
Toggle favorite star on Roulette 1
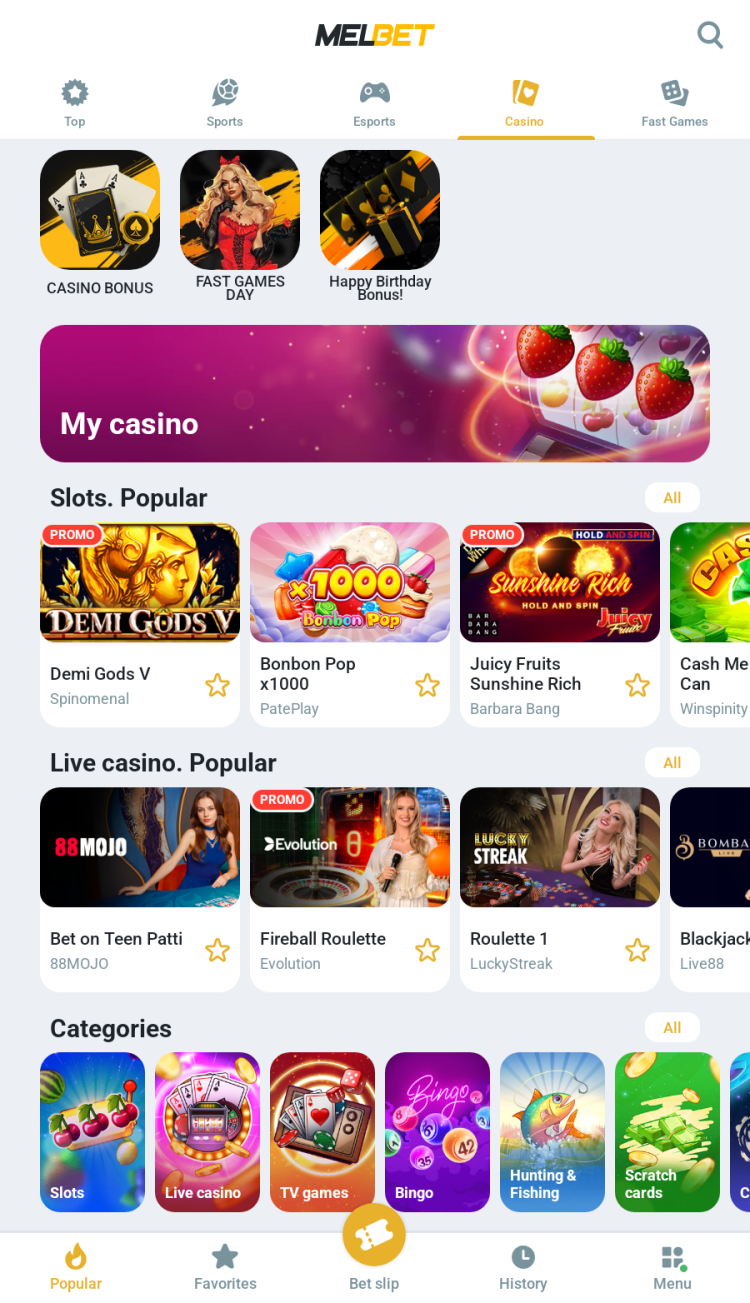point(637,950)
